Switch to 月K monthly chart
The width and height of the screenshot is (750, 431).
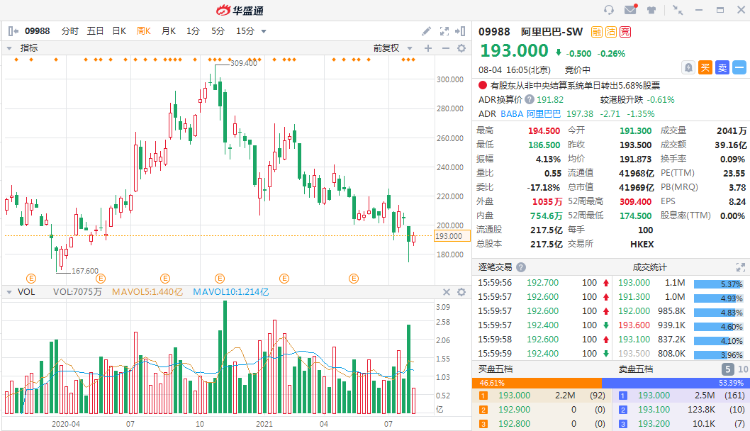(x=169, y=31)
